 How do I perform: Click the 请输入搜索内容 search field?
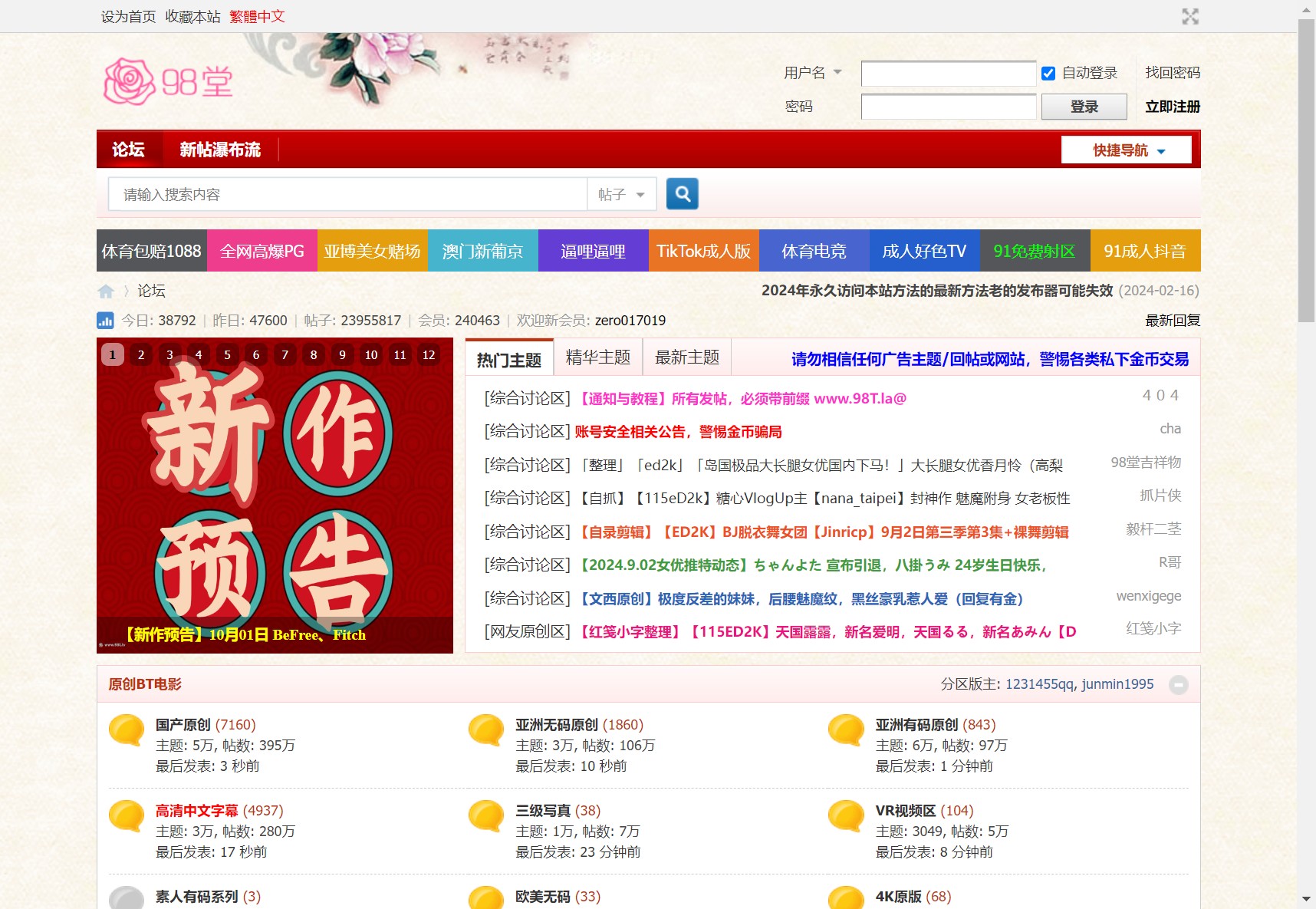(x=347, y=195)
